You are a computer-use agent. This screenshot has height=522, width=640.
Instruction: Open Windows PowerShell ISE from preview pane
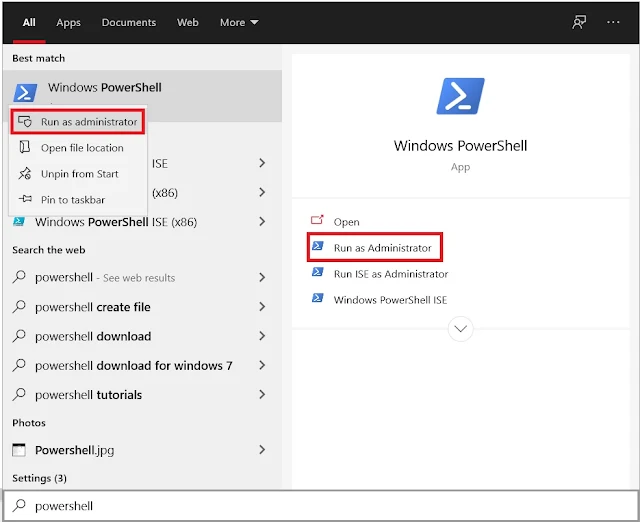(x=390, y=300)
